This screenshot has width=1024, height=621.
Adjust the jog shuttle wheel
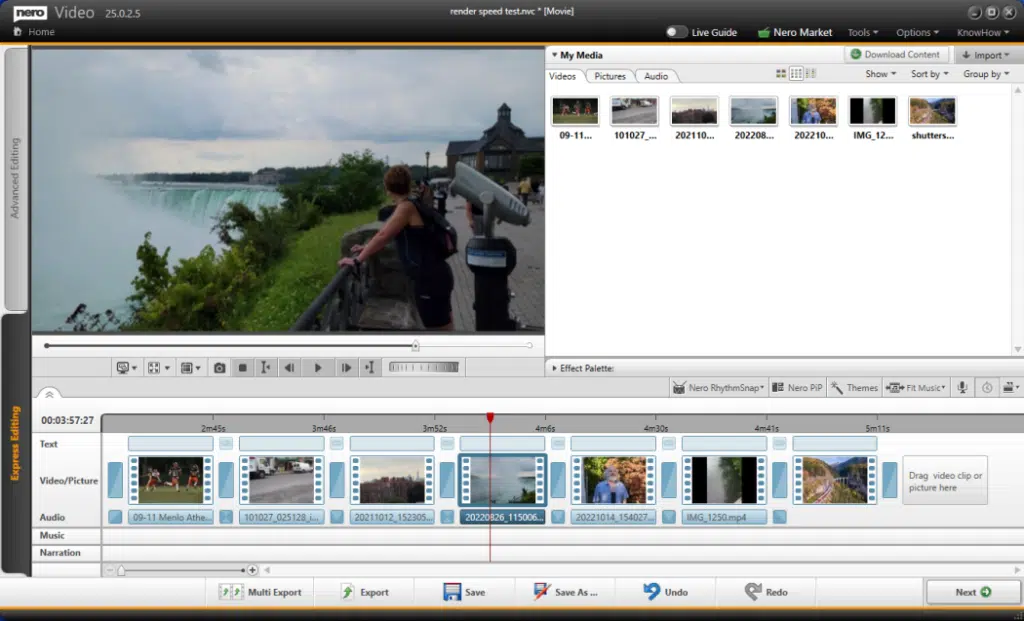pos(424,367)
